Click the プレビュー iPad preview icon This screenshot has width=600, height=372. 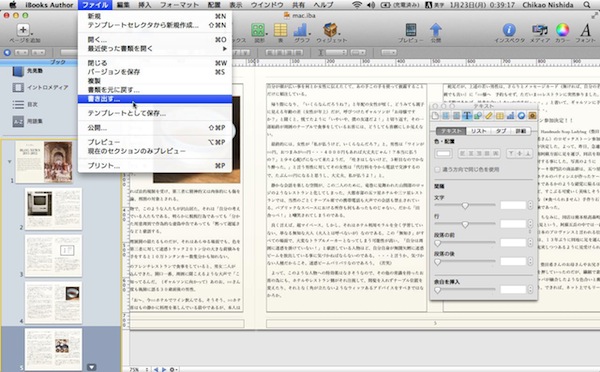point(411,30)
